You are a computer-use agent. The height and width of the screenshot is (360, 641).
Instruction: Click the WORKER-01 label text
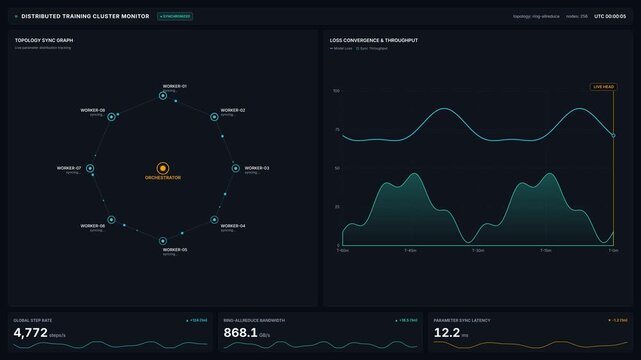point(175,86)
